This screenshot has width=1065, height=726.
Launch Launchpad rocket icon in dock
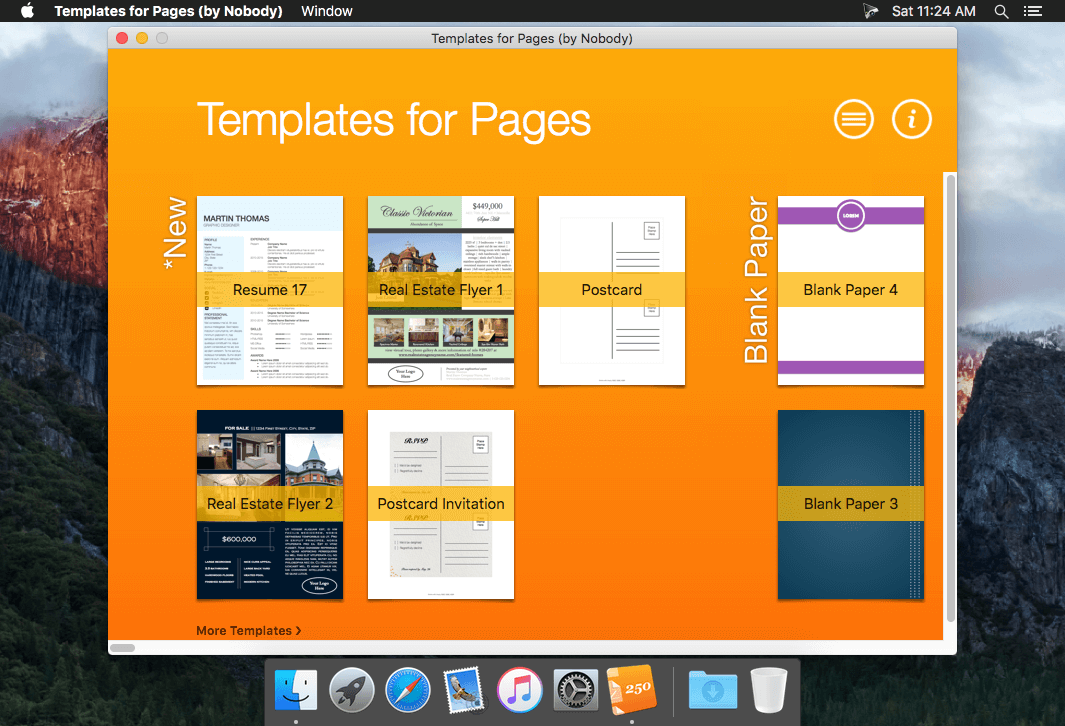[352, 691]
